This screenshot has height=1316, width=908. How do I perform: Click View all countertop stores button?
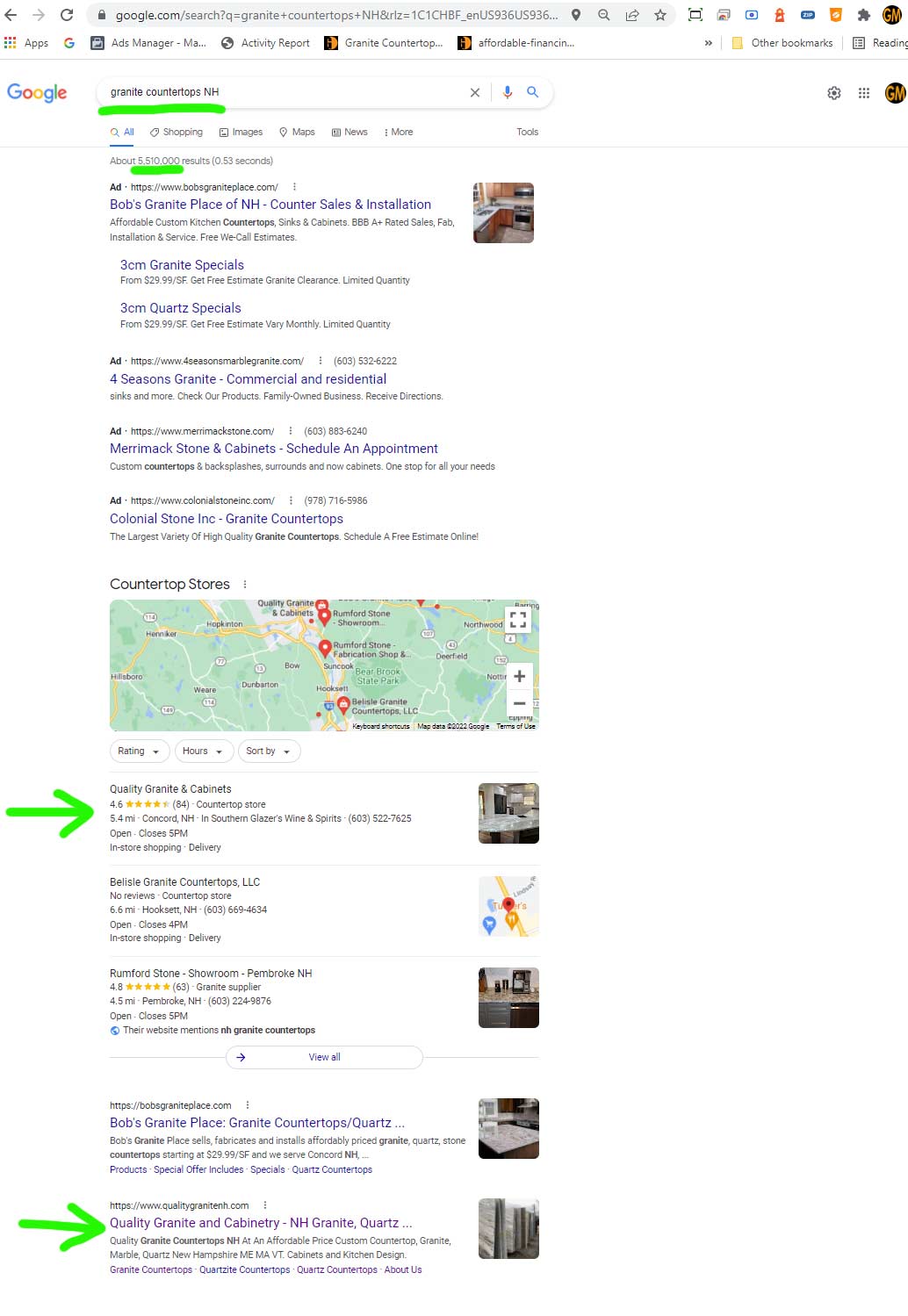pyautogui.click(x=324, y=1057)
